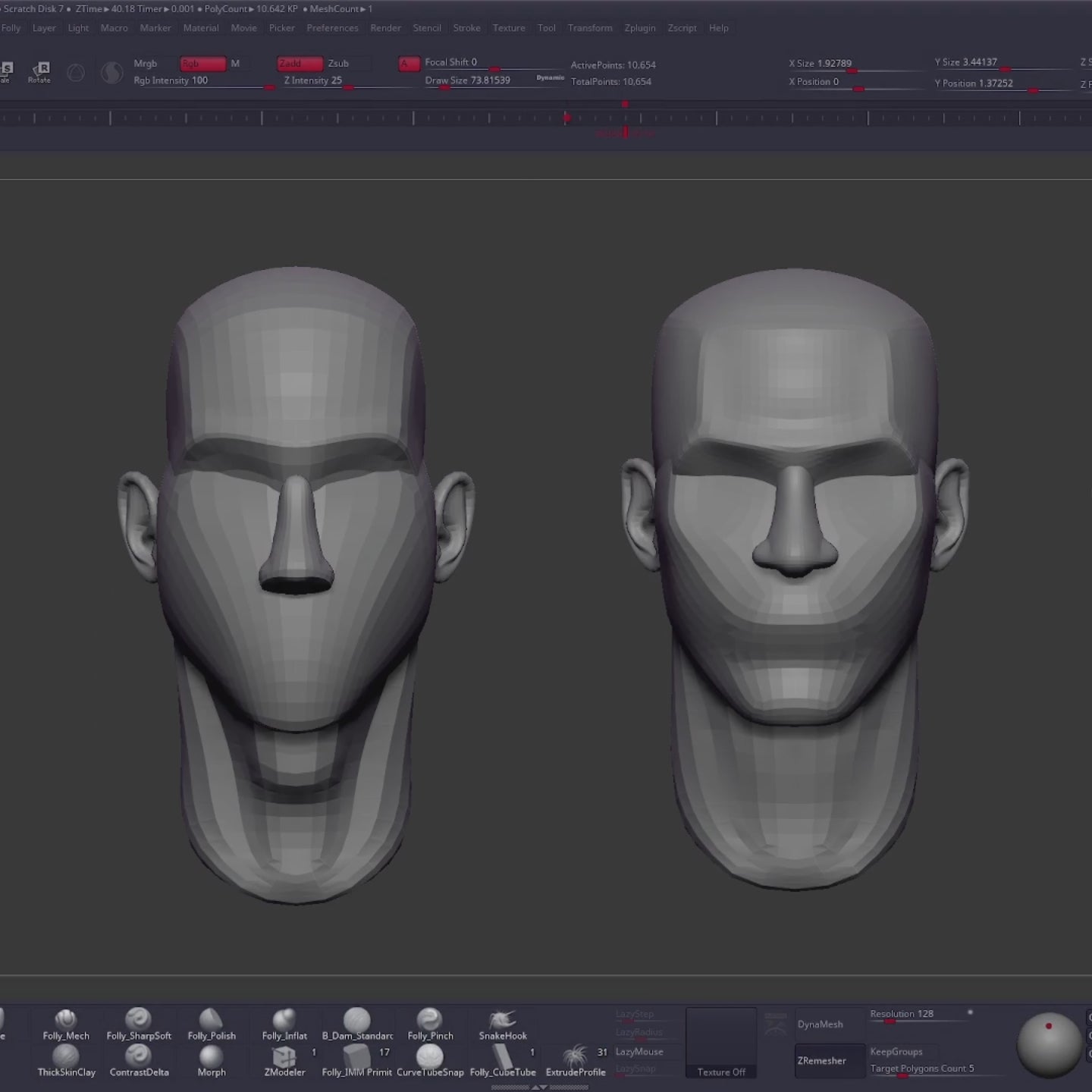Choose the SnakeHook brush

tap(501, 1025)
